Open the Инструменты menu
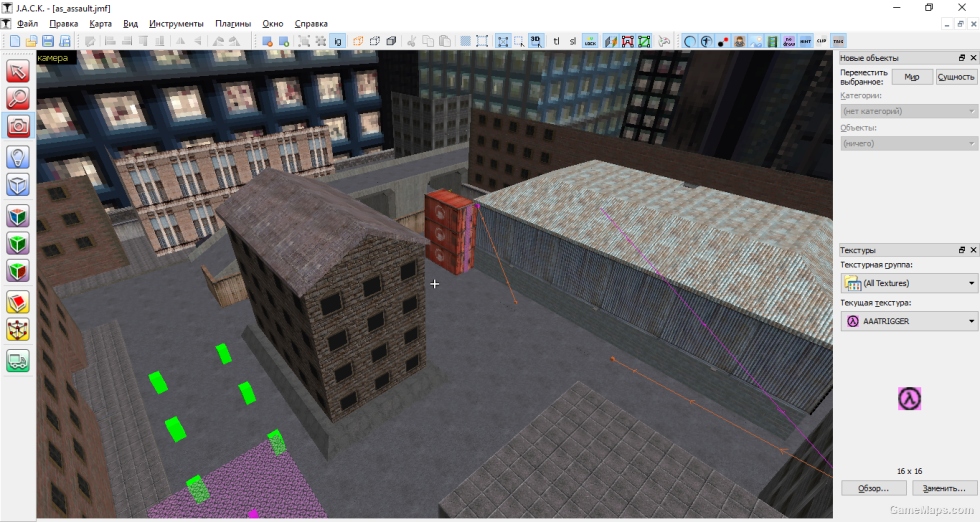This screenshot has height=522, width=980. click(176, 24)
